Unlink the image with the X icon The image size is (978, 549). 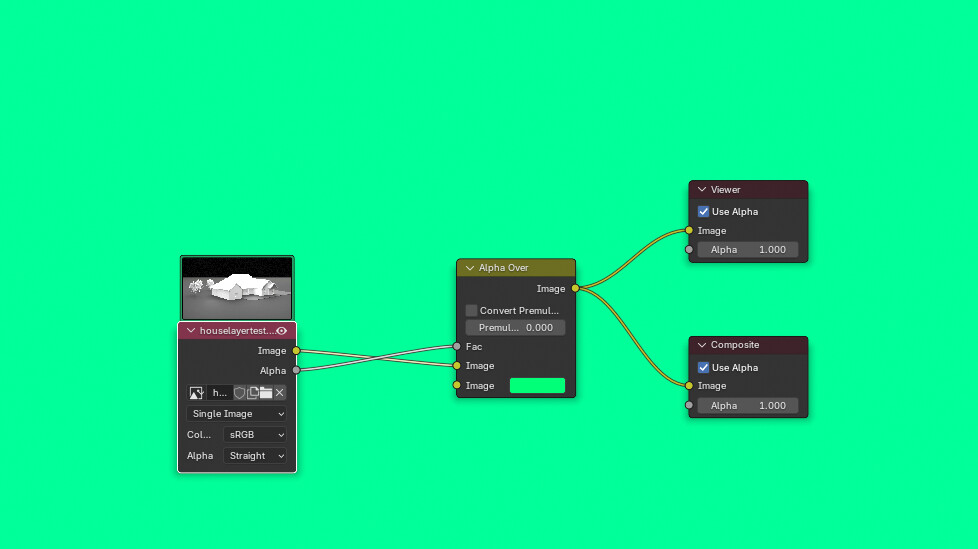coord(279,393)
